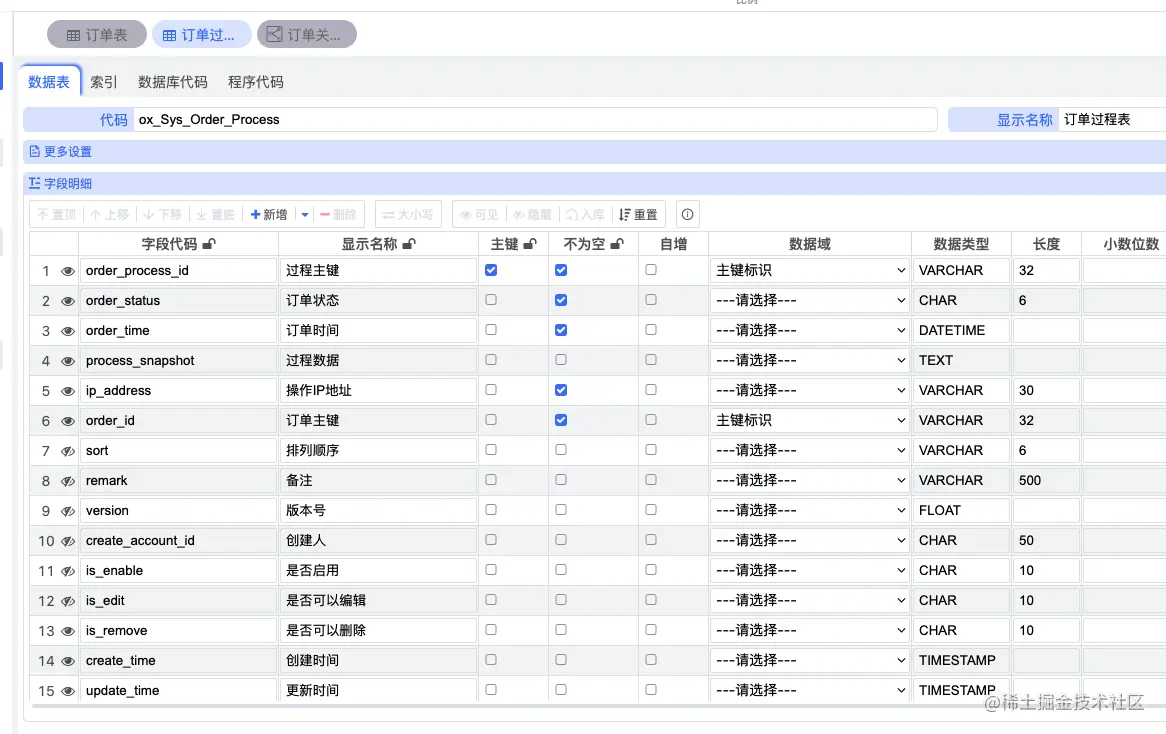Viewport: 1166px width, 734px height.
Task: Toggle the lock icon on 显示名称 header
Action: (x=409, y=243)
